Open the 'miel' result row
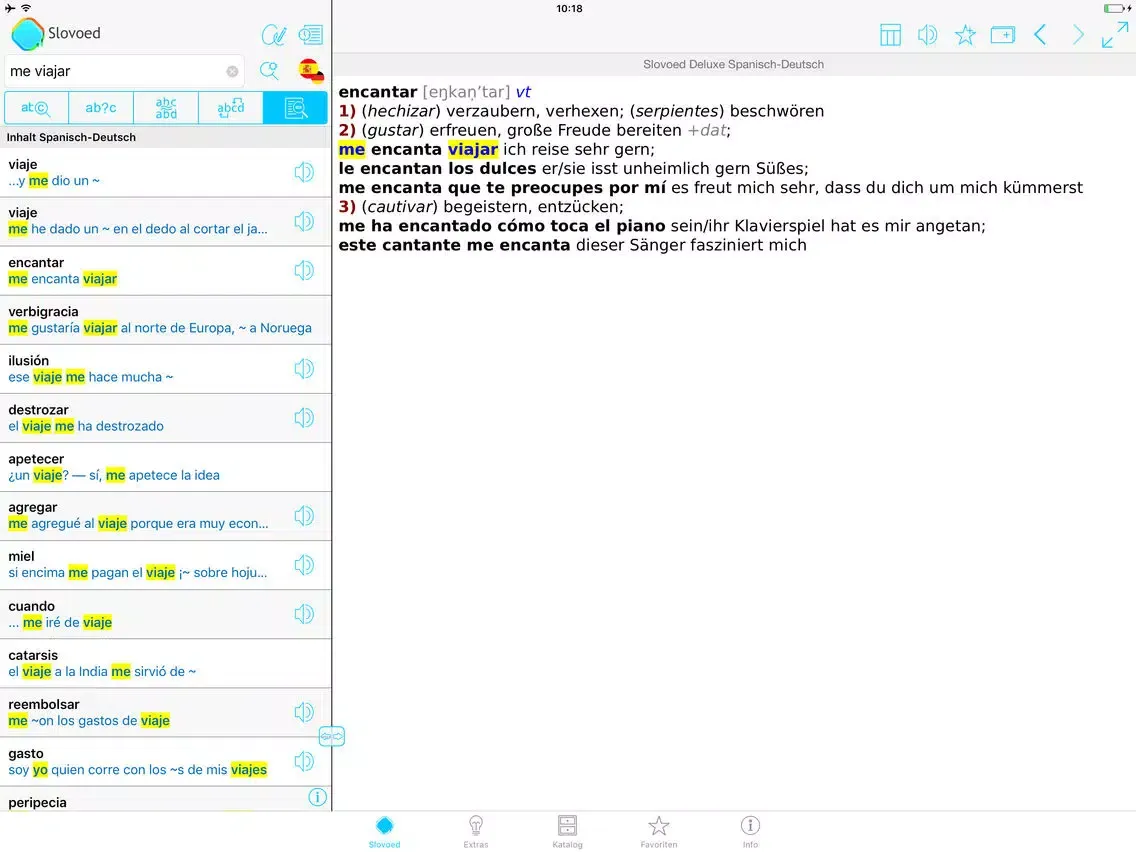1136x852 pixels. (x=166, y=565)
